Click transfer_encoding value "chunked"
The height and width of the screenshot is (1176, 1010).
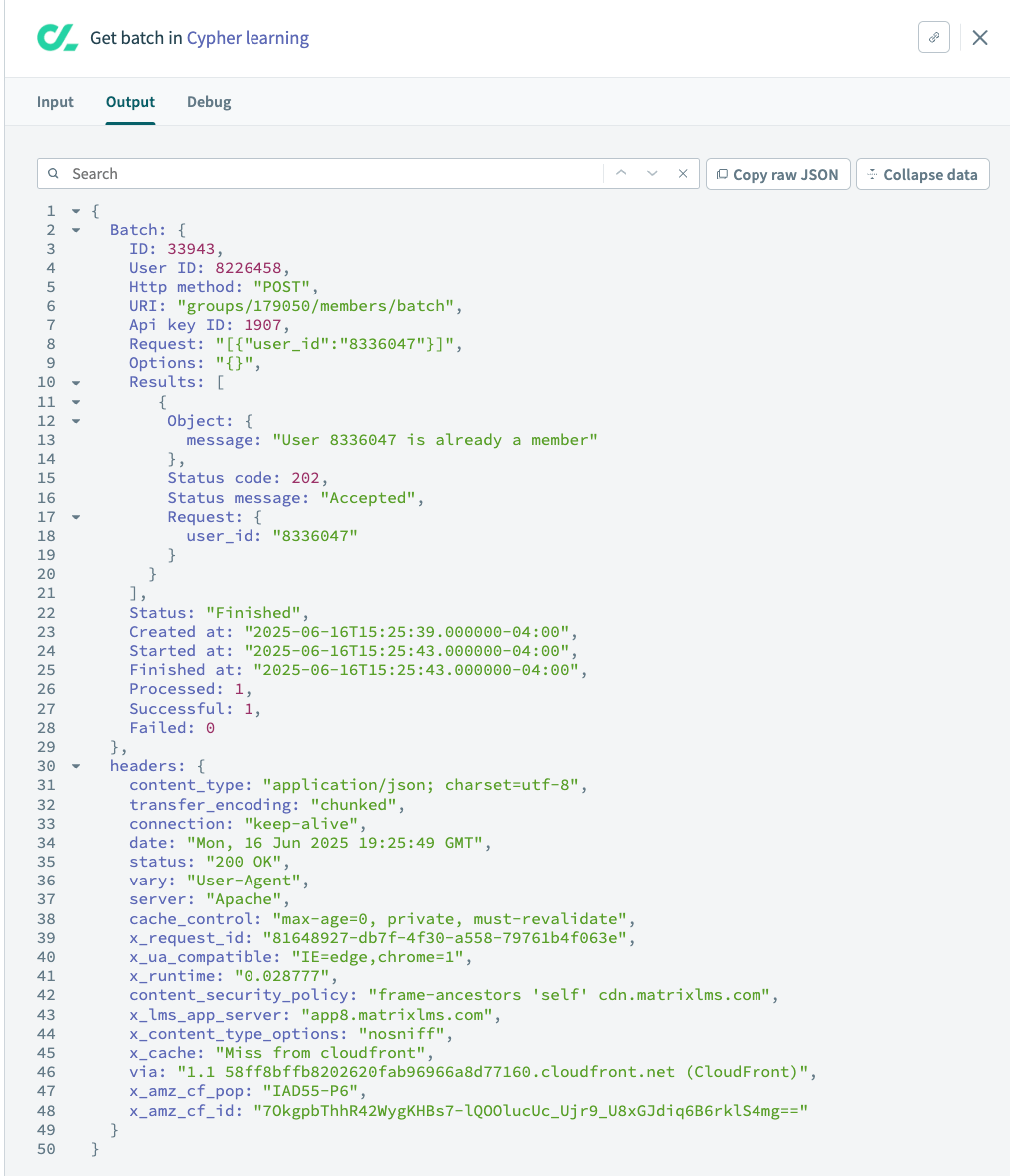point(354,804)
